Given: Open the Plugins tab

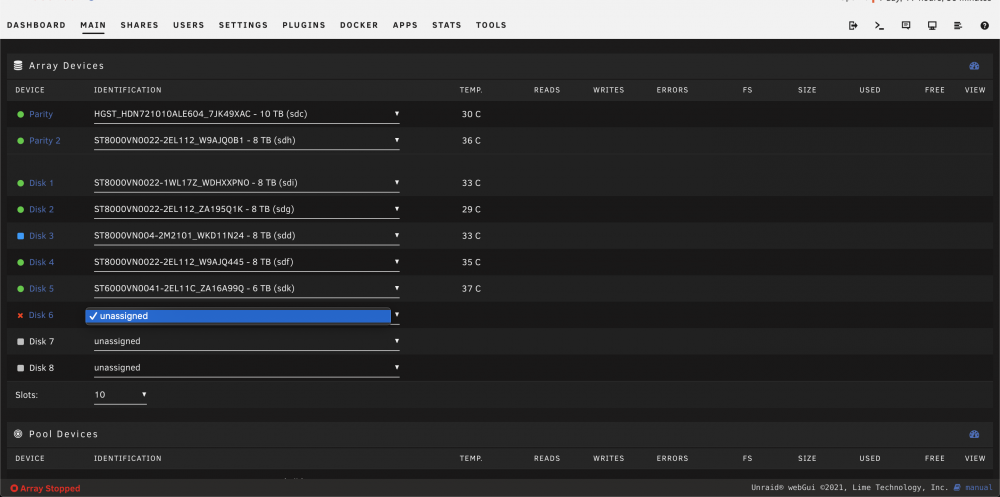Looking at the screenshot, I should (x=304, y=26).
